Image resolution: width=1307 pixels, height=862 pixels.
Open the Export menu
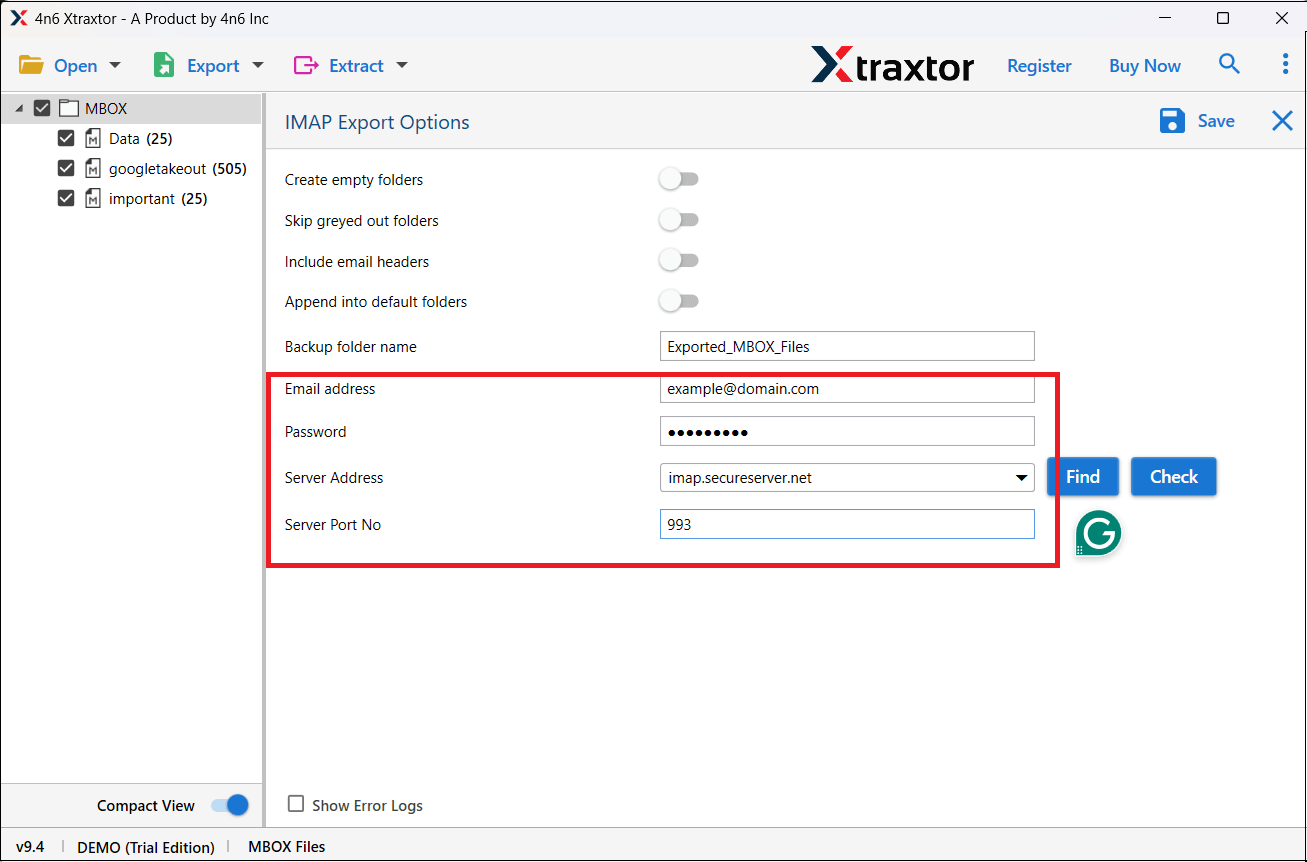pos(208,65)
